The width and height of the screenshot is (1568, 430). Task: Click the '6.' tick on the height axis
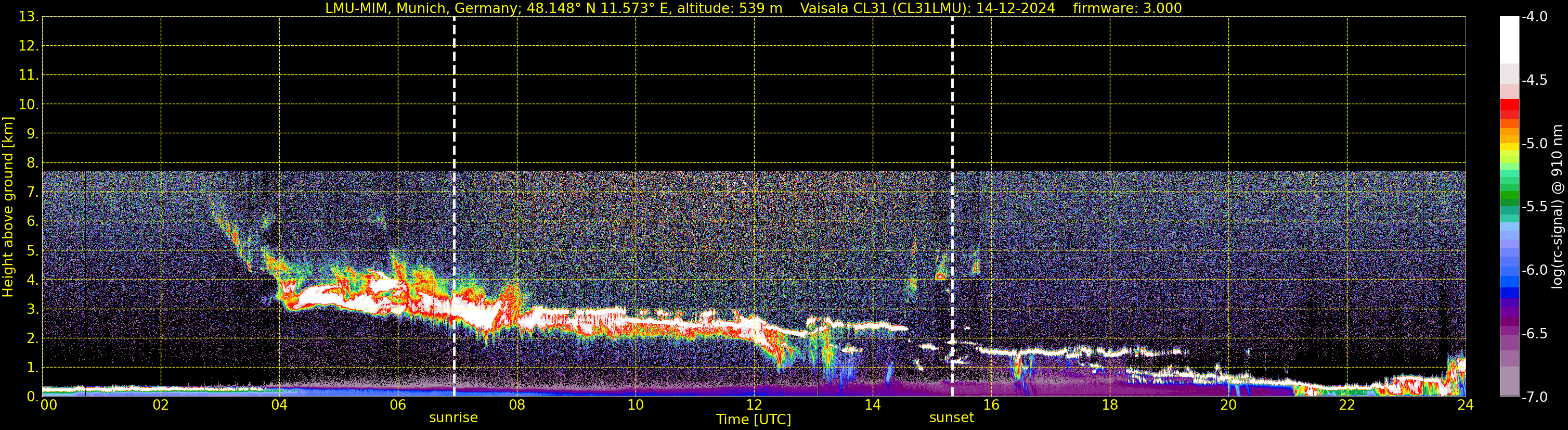pos(33,222)
